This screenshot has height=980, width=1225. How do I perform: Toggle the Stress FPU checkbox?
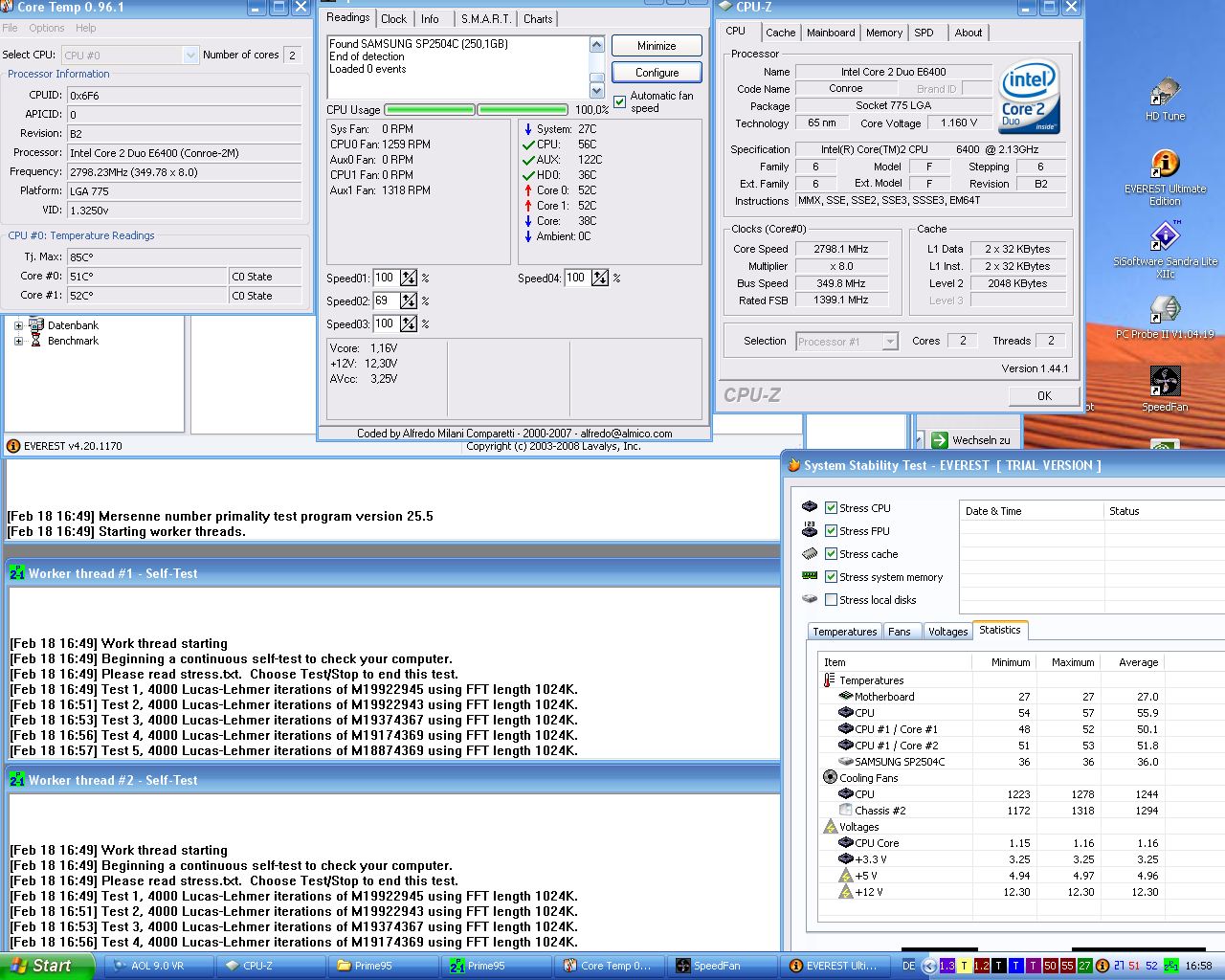click(831, 531)
